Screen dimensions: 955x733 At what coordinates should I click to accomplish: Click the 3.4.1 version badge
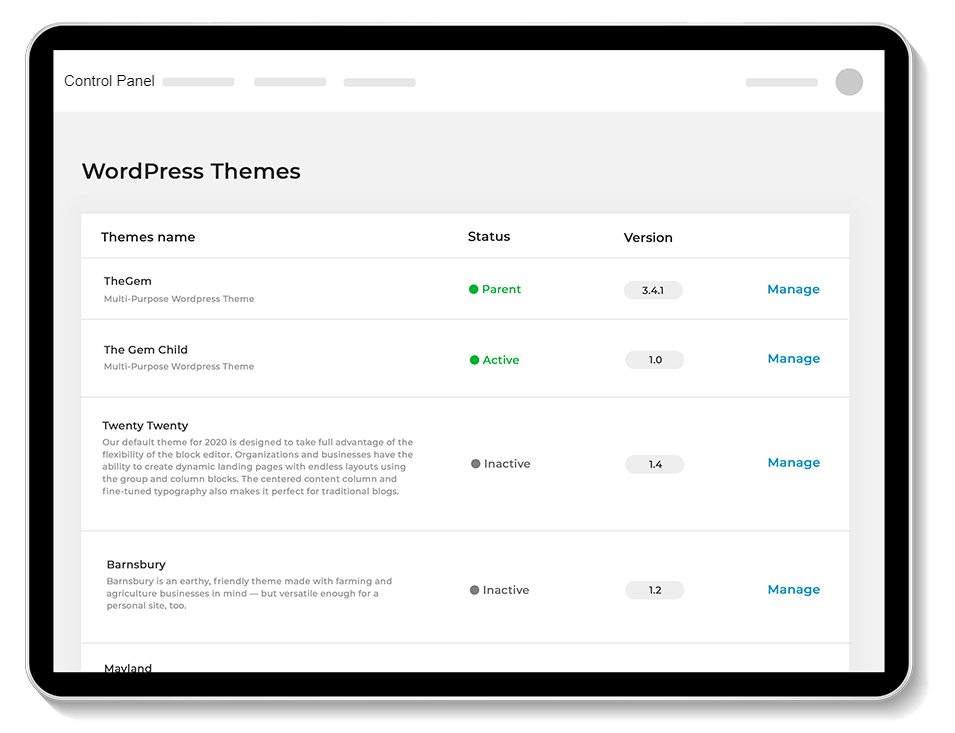point(653,290)
